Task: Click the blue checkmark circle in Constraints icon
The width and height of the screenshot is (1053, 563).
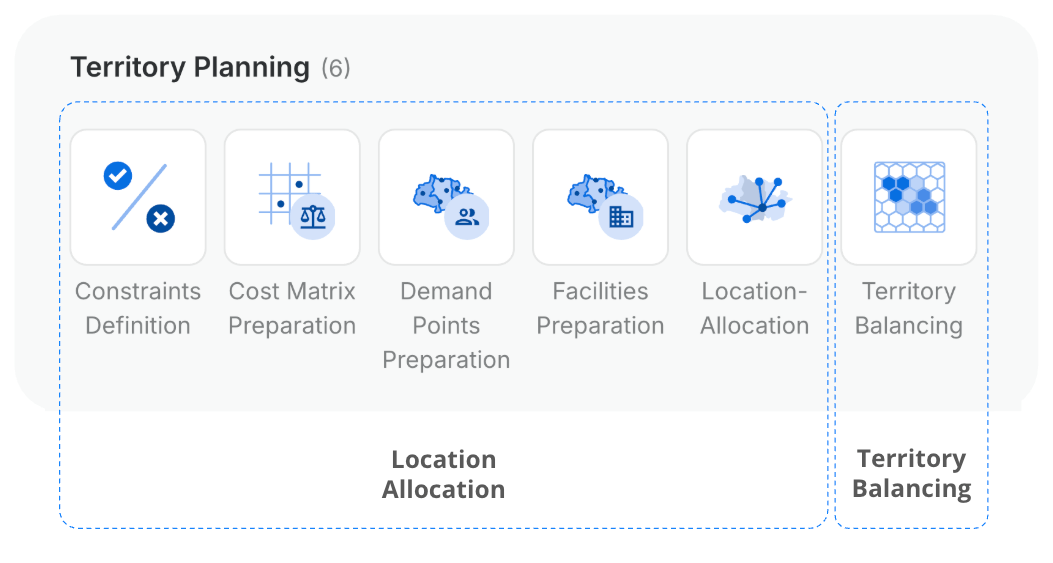Action: [x=118, y=177]
